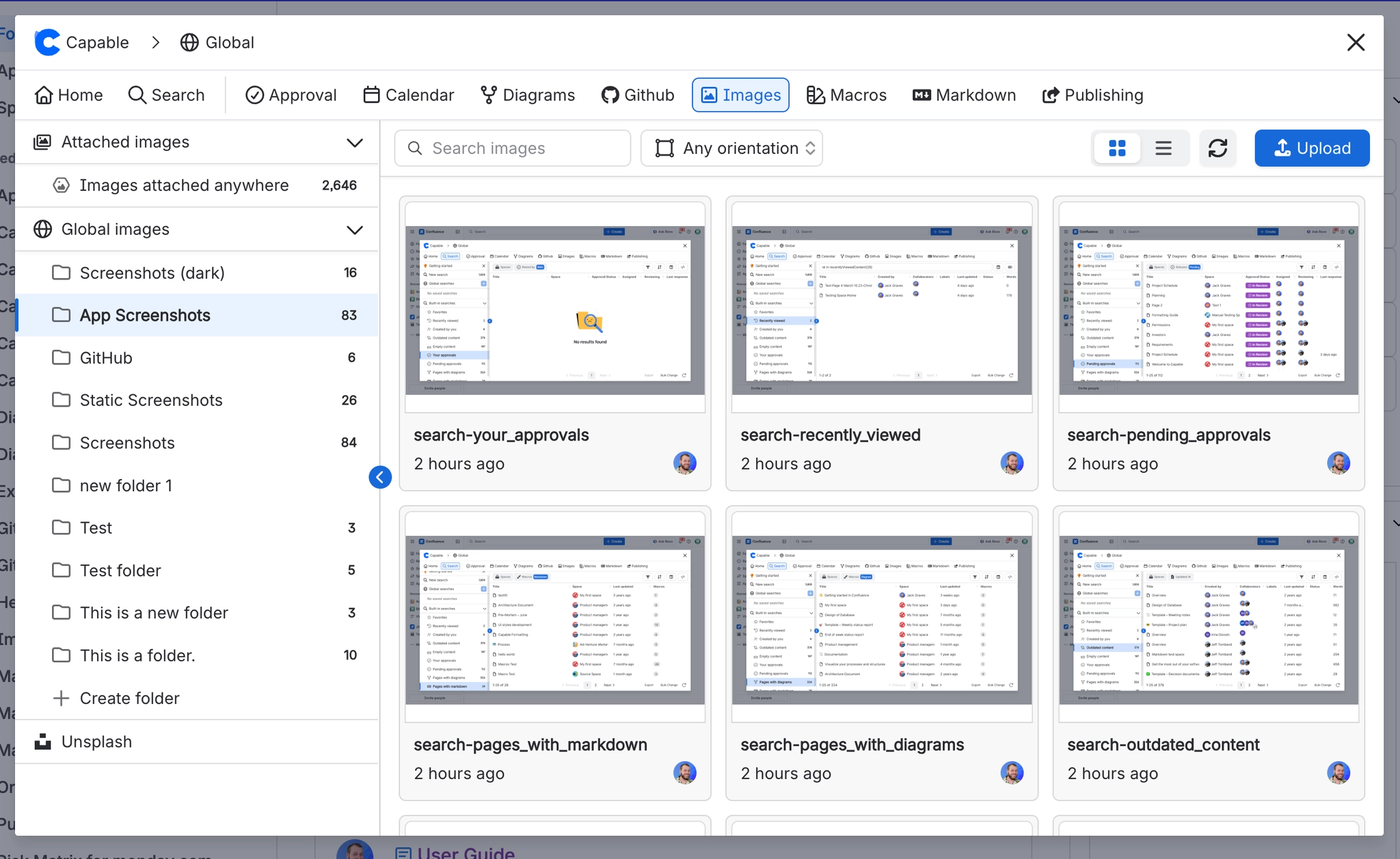Switch to list view layout
Screen dimensions: 1400x859
point(1163,148)
